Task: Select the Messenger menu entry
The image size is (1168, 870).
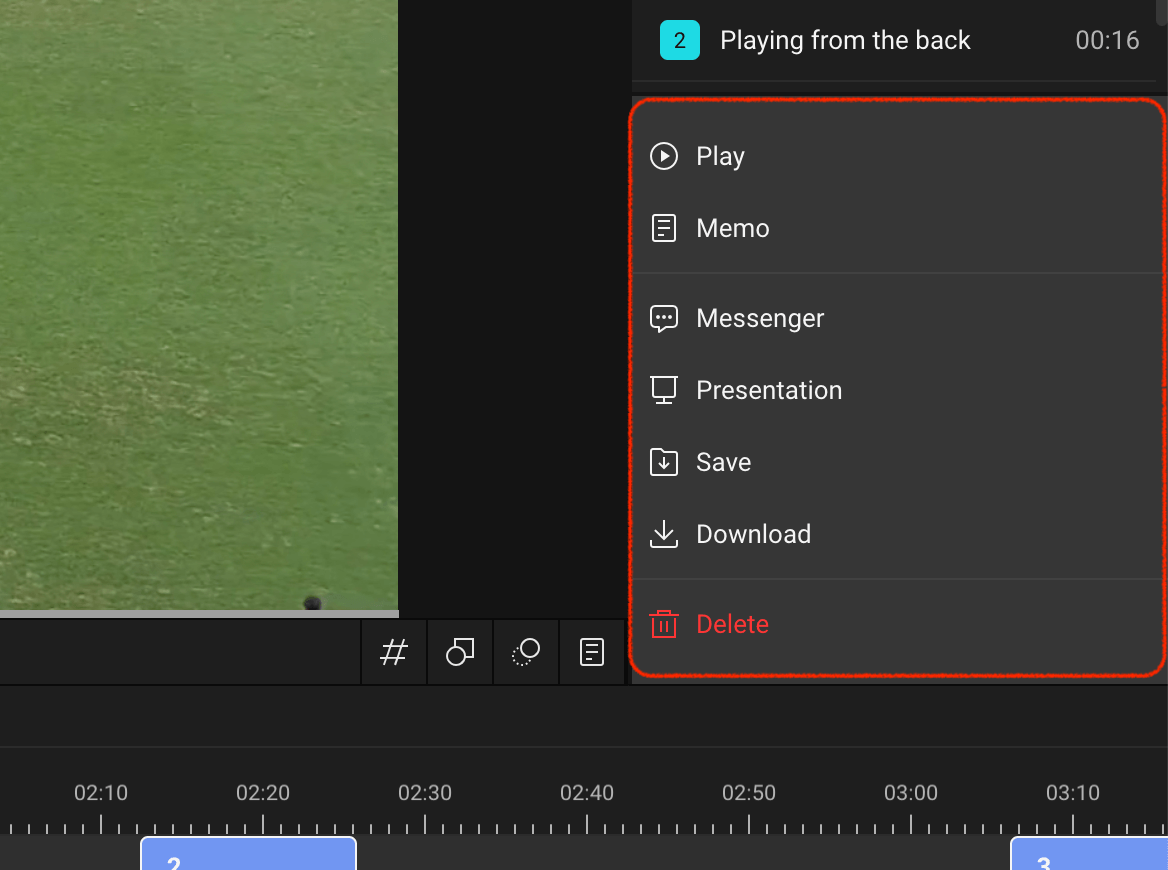Action: pos(898,319)
